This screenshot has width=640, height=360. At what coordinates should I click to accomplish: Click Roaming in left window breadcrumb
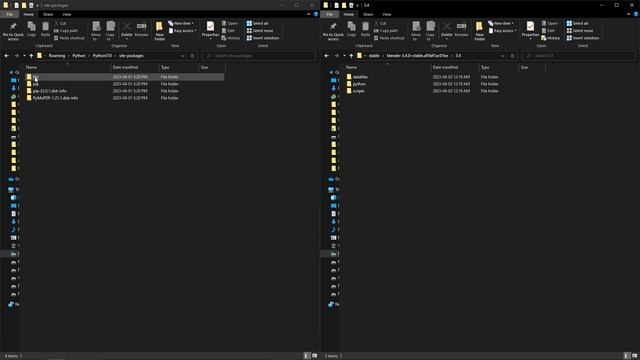pos(57,56)
